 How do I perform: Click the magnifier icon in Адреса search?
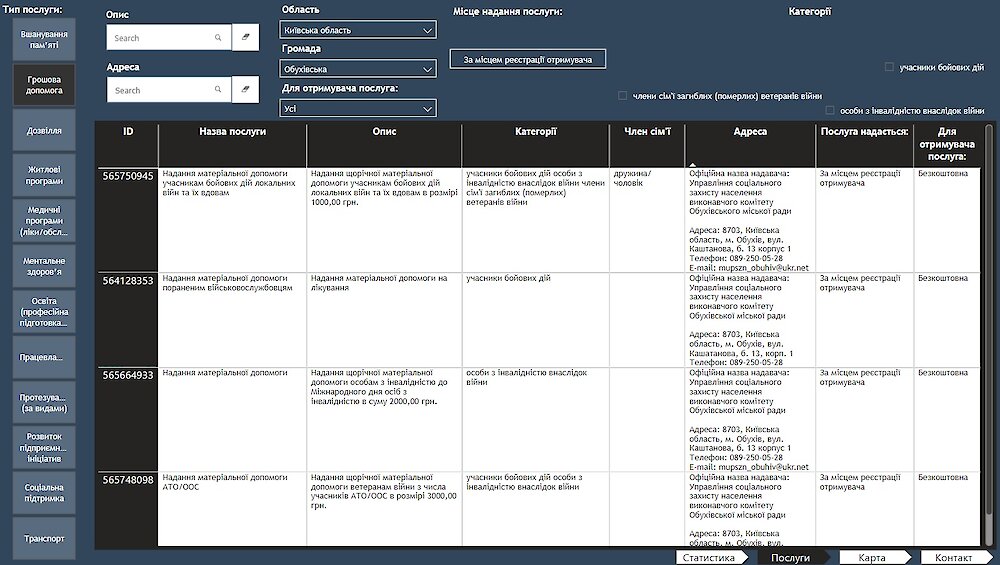point(218,90)
